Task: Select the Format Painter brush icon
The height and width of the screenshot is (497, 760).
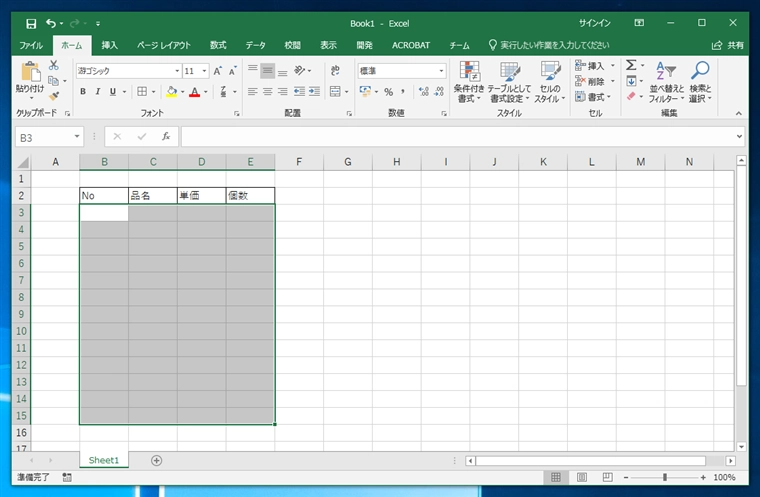Action: tap(54, 96)
